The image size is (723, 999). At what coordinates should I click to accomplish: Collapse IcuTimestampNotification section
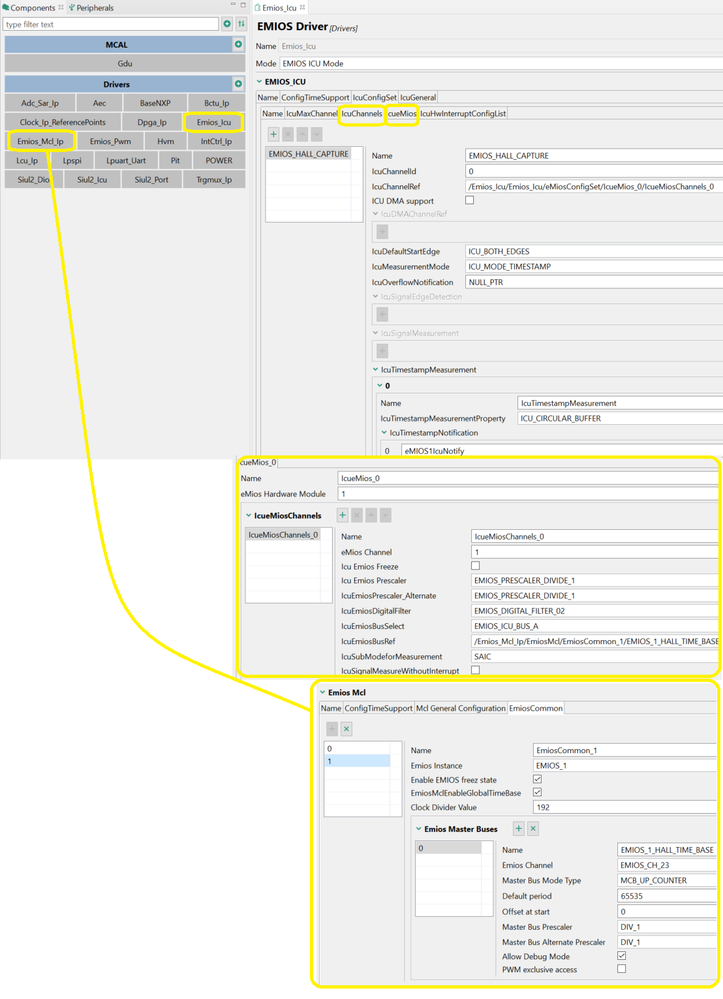pos(384,433)
